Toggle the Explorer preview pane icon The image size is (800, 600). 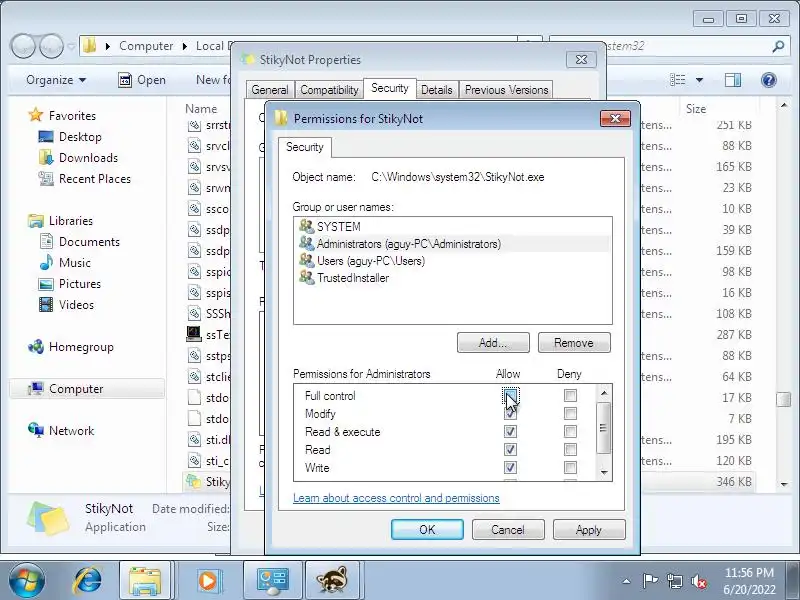tap(733, 80)
